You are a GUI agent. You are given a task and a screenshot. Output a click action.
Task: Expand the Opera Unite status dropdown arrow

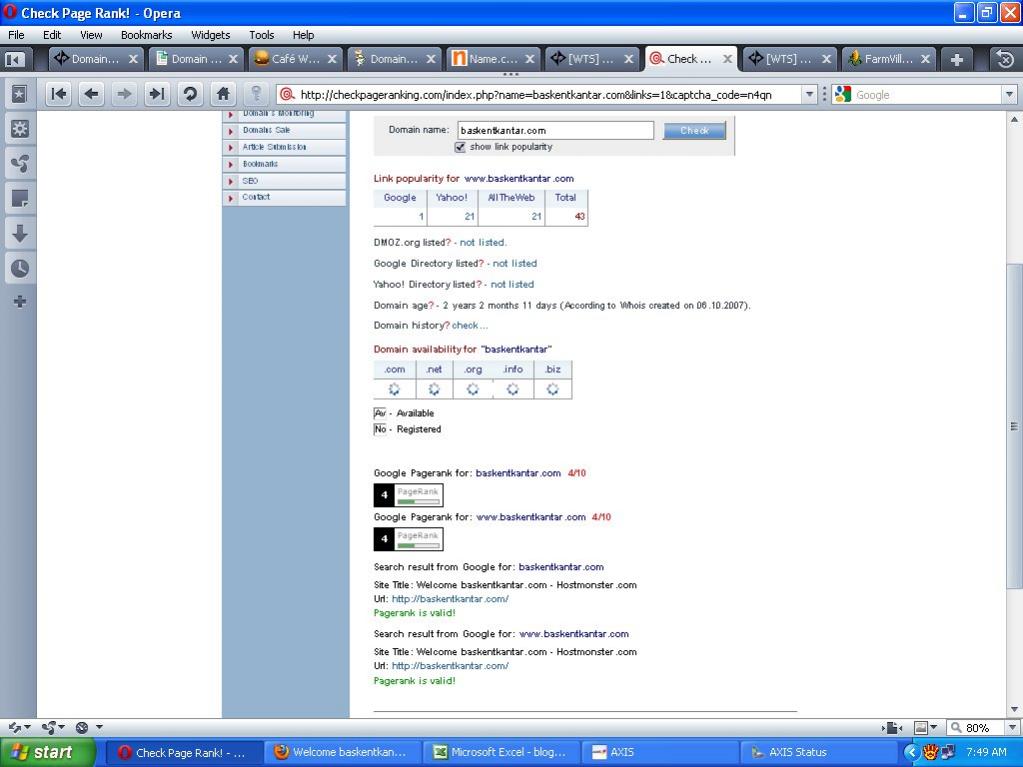(x=62, y=727)
